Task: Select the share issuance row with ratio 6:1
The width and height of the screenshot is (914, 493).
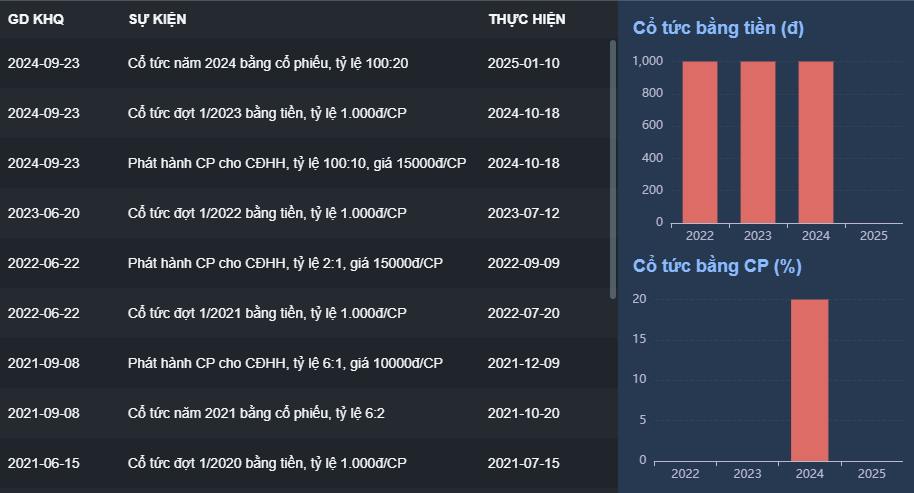Action: tap(285, 363)
